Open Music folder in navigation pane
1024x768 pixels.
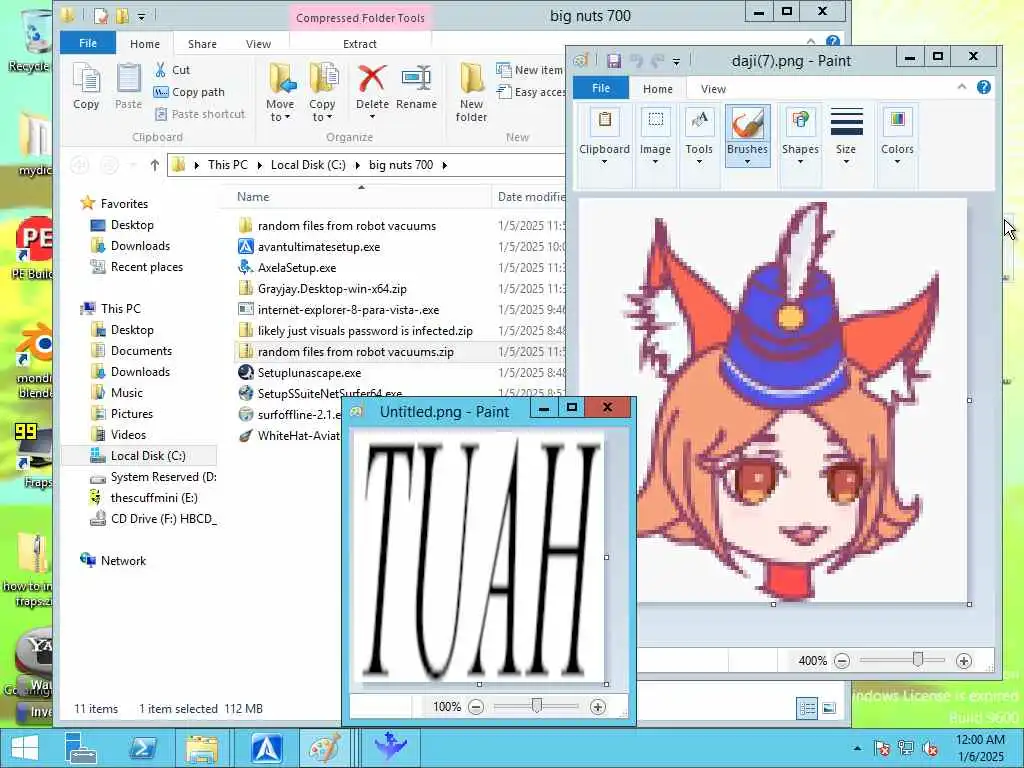[x=127, y=392]
